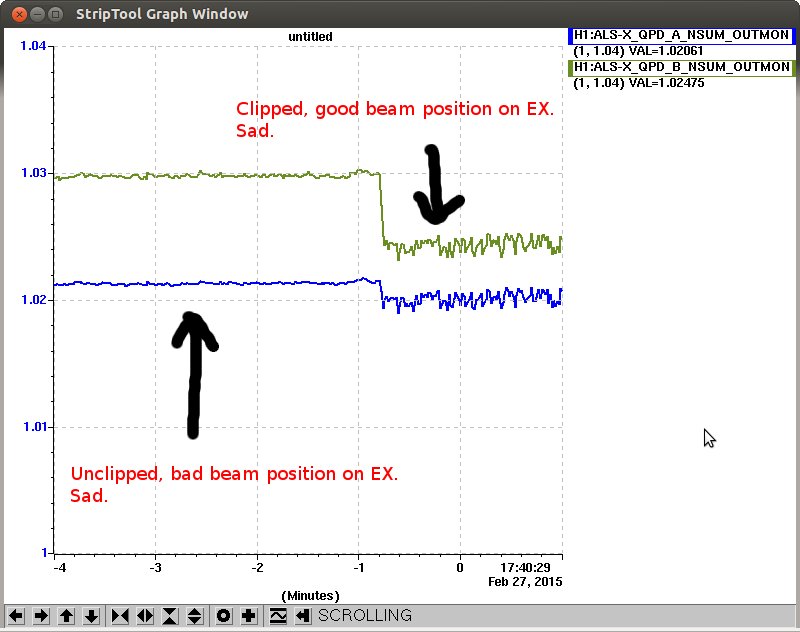Select the H1:ALS-X_QPD_B_NSUM_OUTMON legend entry
The image size is (800, 632).
point(682,67)
